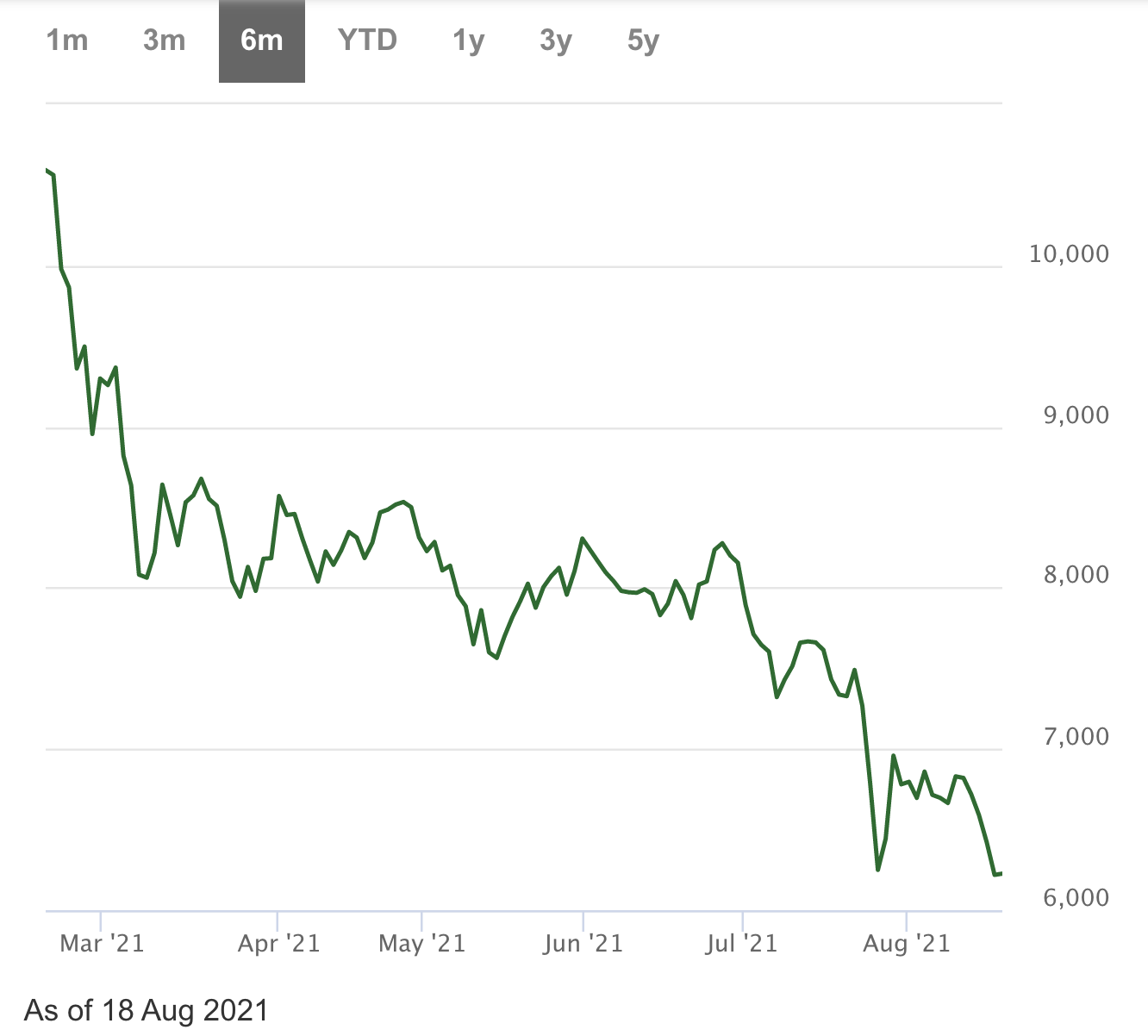Switch to the 1m time range

(67, 41)
